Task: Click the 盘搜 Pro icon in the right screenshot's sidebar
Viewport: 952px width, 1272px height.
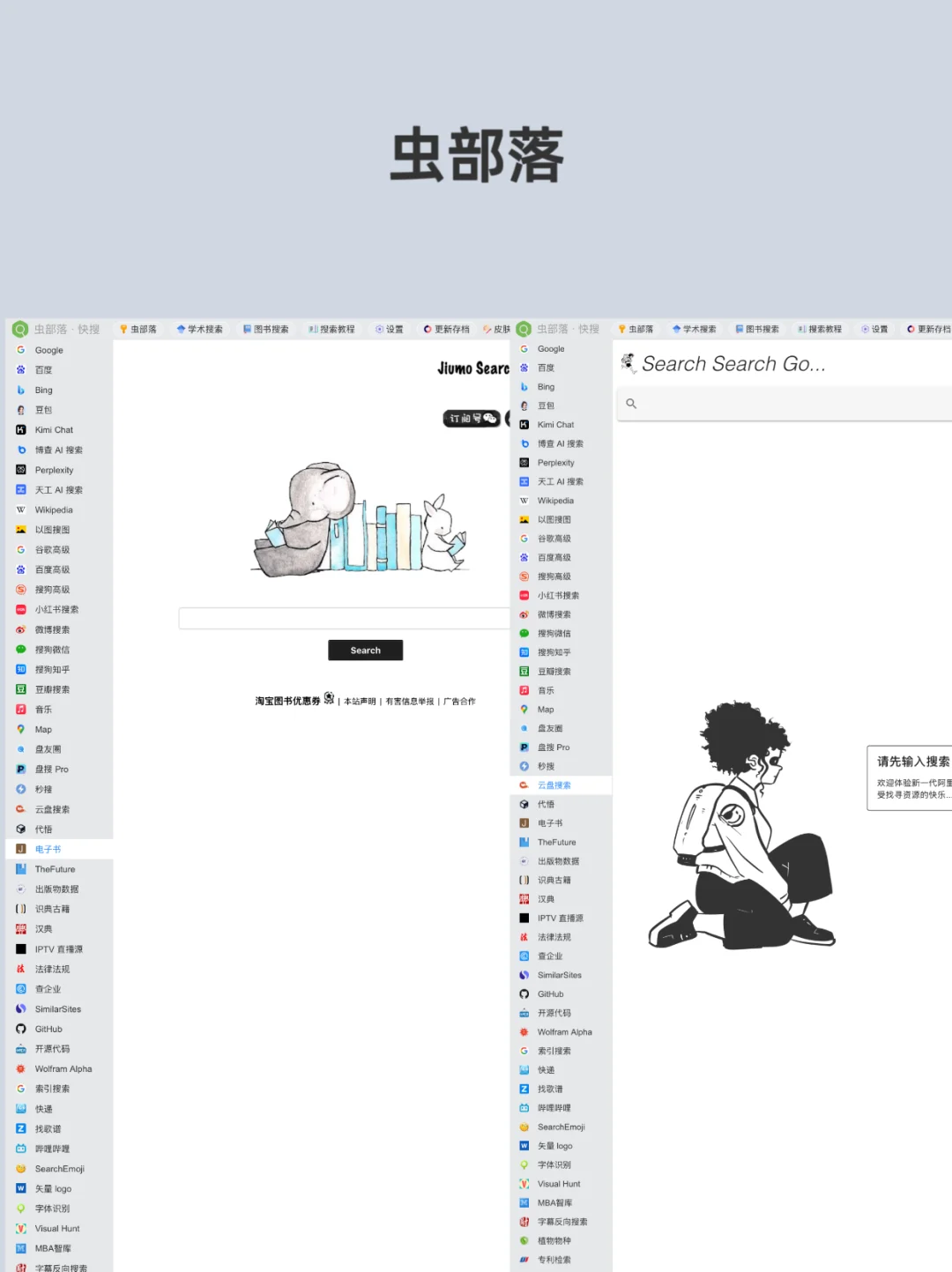Action: tap(524, 748)
